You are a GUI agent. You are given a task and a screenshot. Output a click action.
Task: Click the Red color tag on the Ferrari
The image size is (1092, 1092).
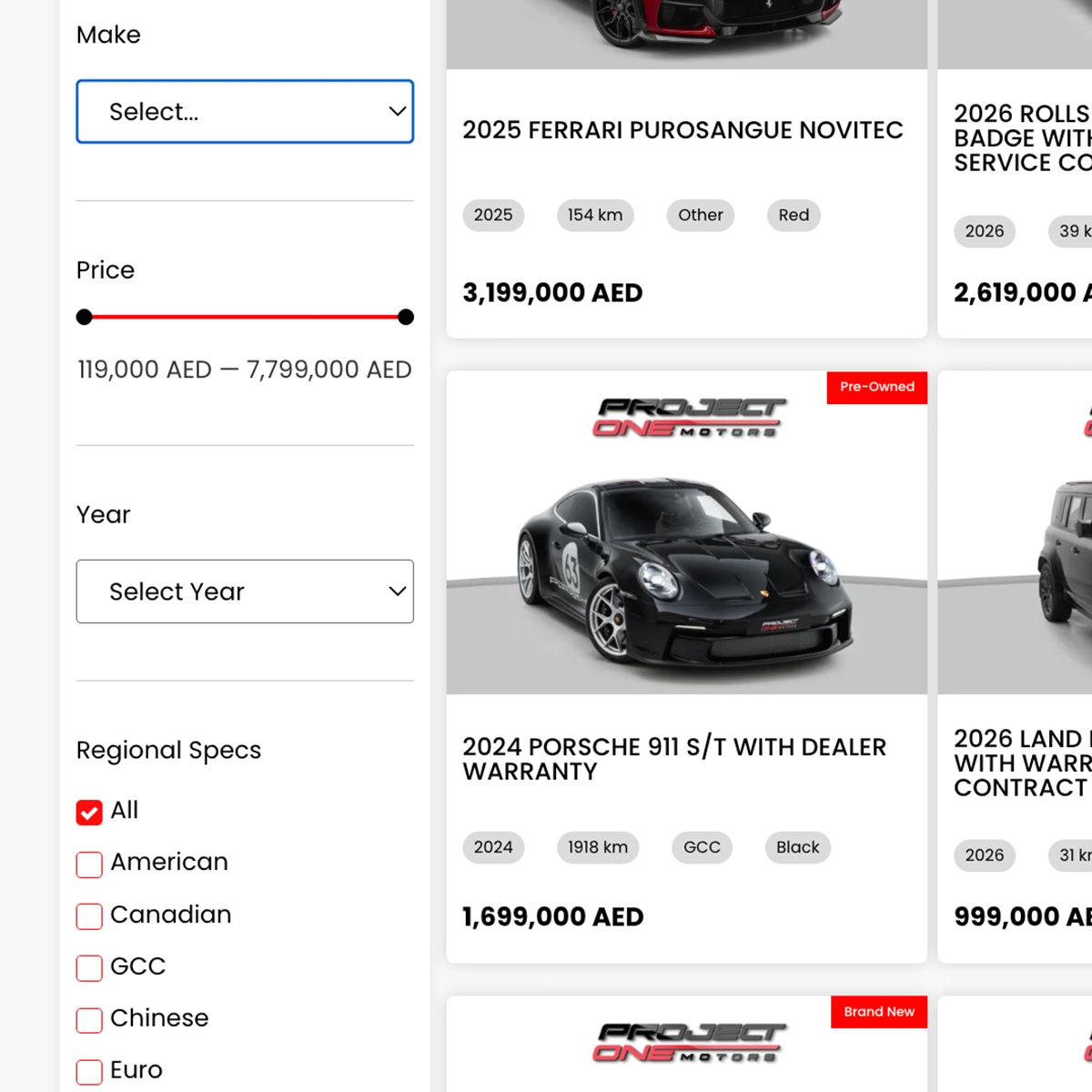point(794,216)
